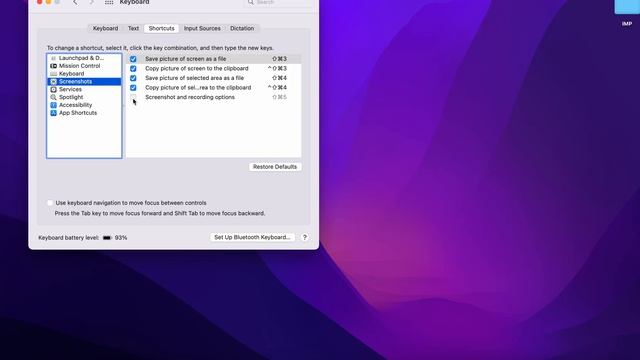Click 'Save picture of screen as a file' label

(x=186, y=59)
